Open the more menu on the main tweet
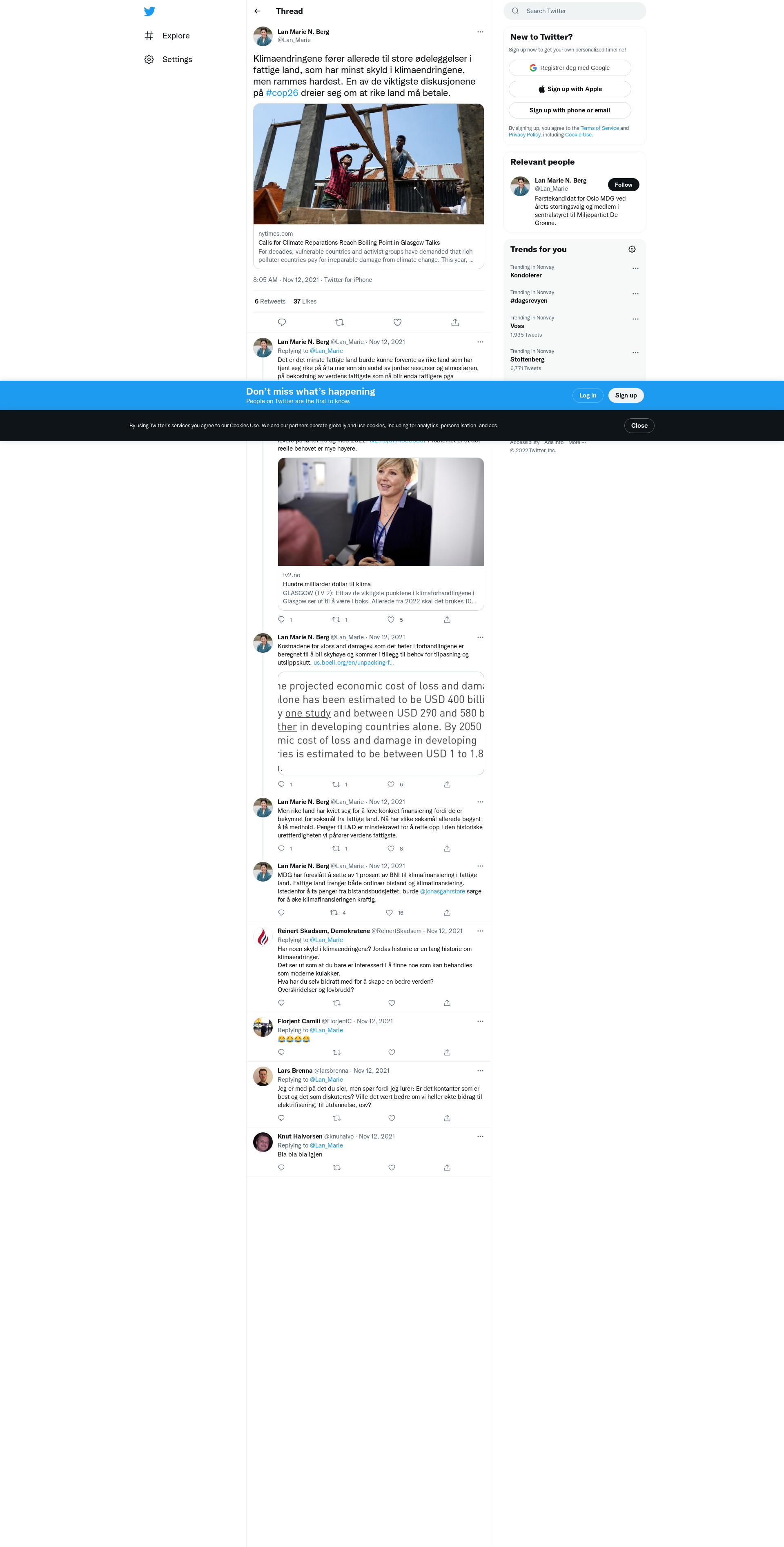This screenshot has height=1547, width=784. [x=480, y=32]
